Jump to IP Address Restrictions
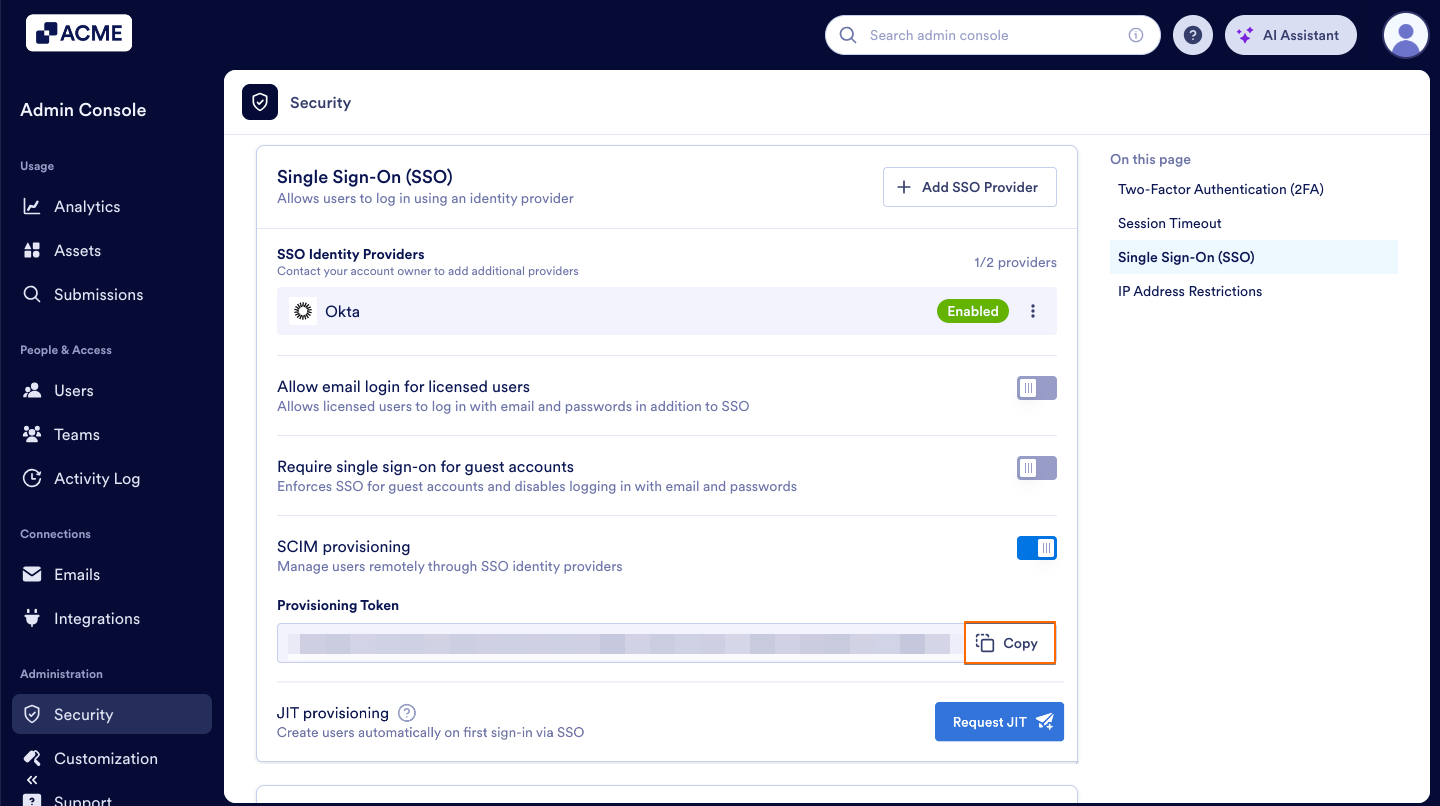This screenshot has height=806, width=1440. click(x=1190, y=291)
